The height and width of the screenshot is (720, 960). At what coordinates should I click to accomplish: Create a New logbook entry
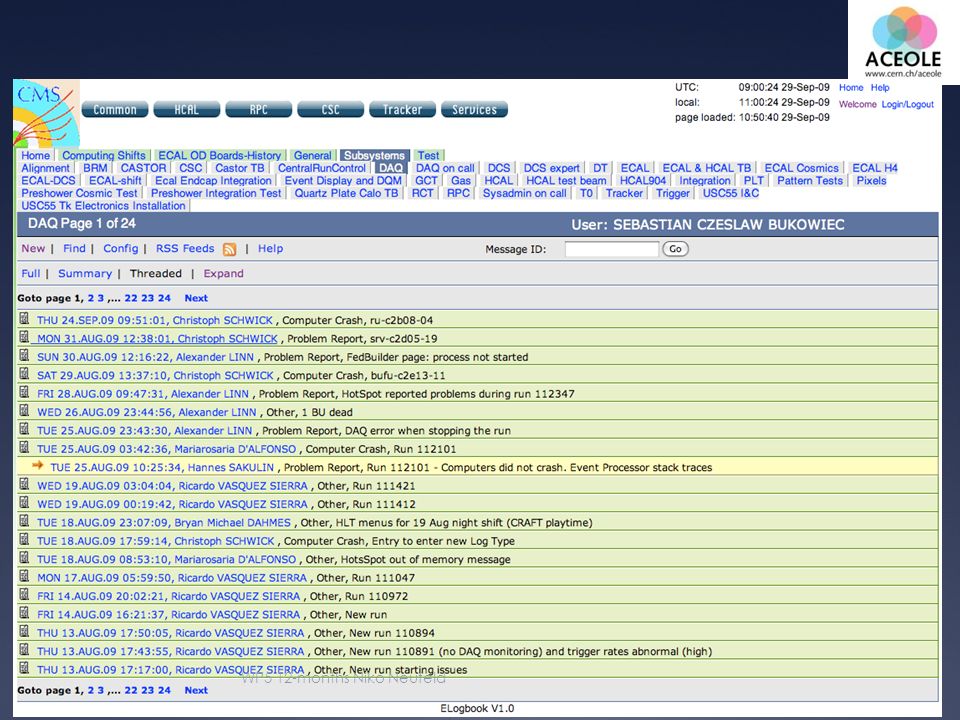pos(33,249)
